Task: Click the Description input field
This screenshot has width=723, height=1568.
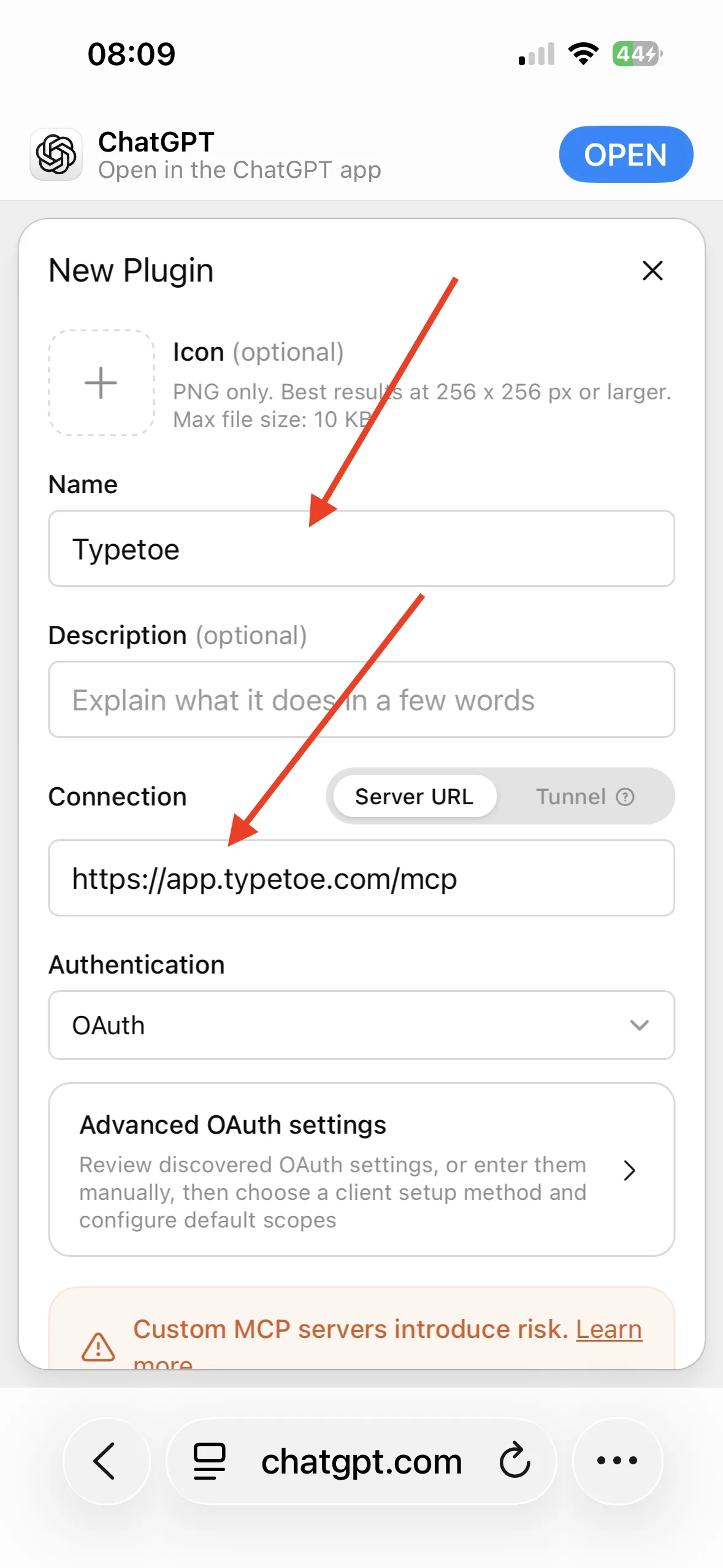Action: pos(362,699)
